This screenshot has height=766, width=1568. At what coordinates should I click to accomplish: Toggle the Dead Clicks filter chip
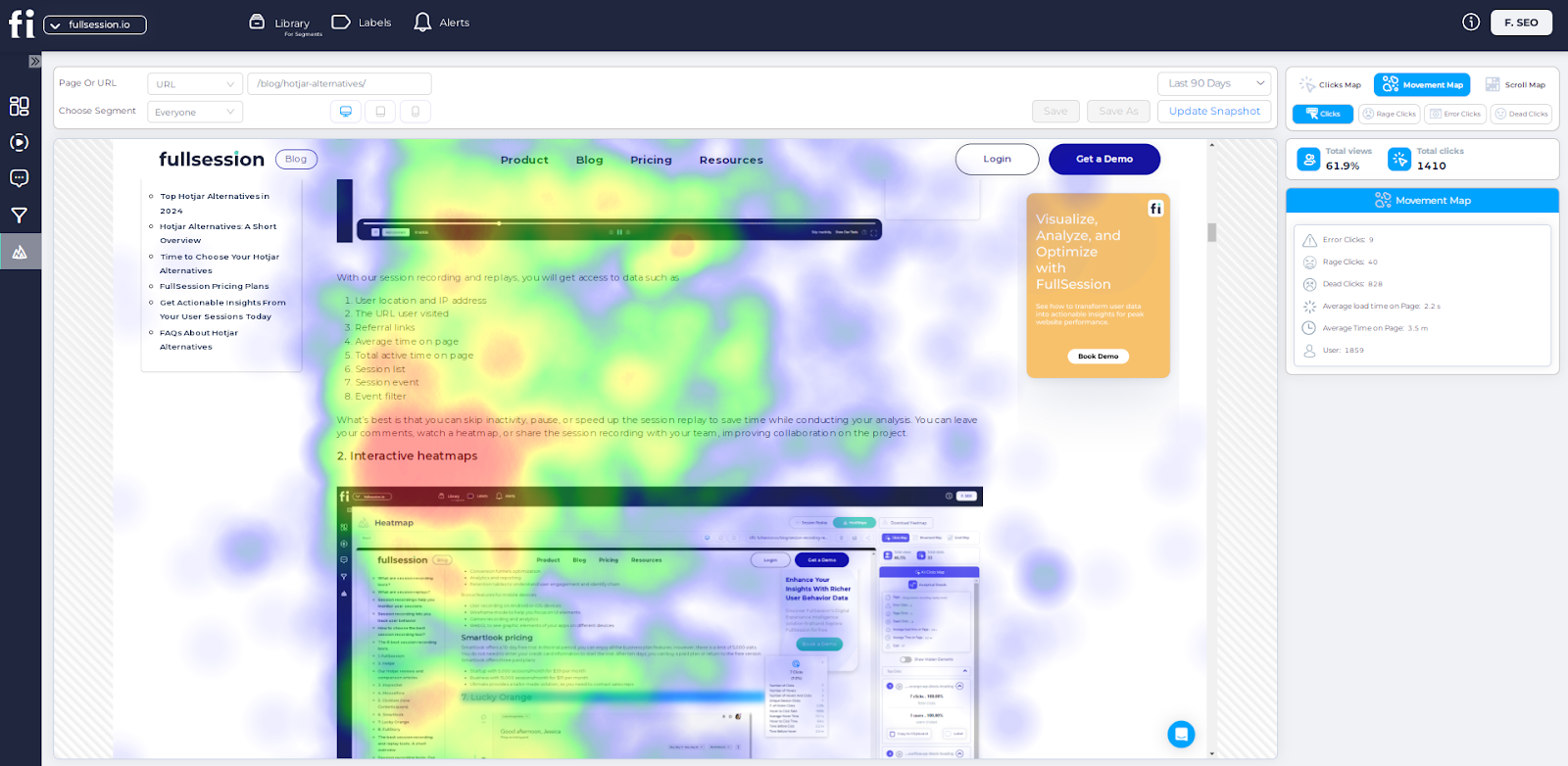[x=1521, y=114]
